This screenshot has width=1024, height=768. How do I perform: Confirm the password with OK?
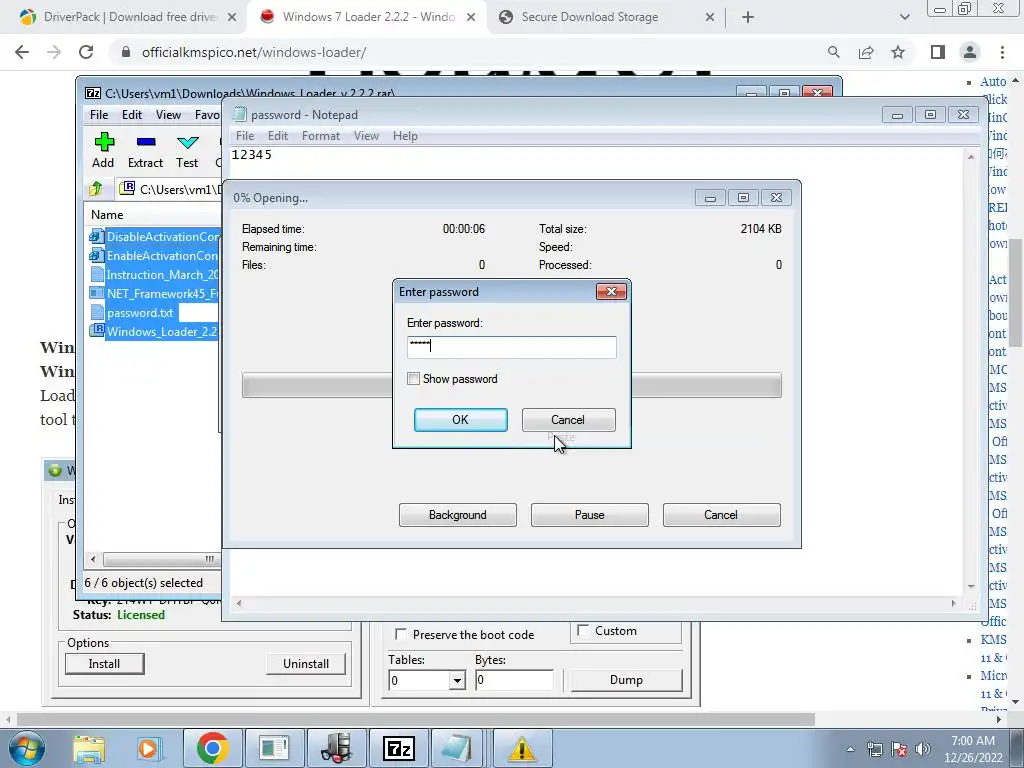[460, 420]
